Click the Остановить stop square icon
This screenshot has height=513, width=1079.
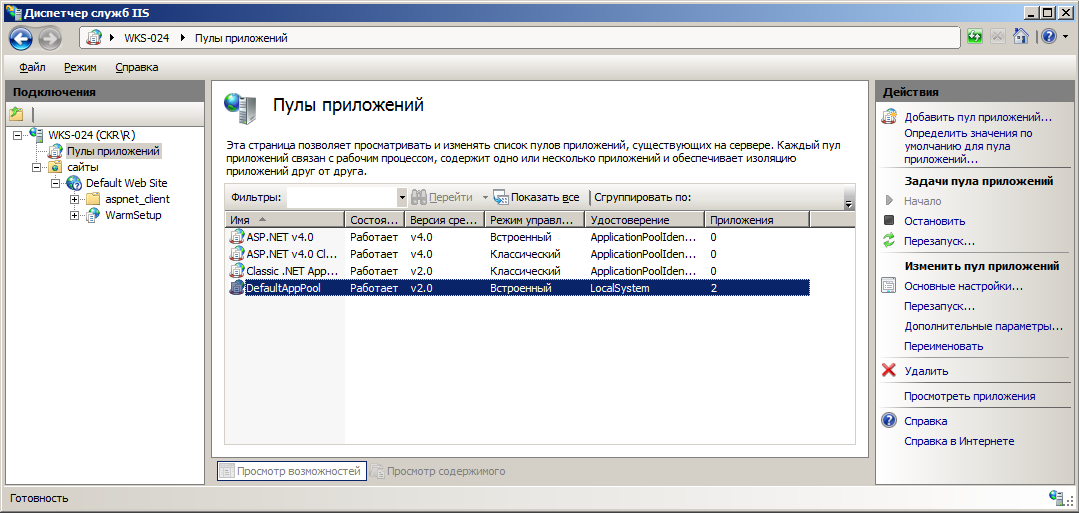click(888, 221)
